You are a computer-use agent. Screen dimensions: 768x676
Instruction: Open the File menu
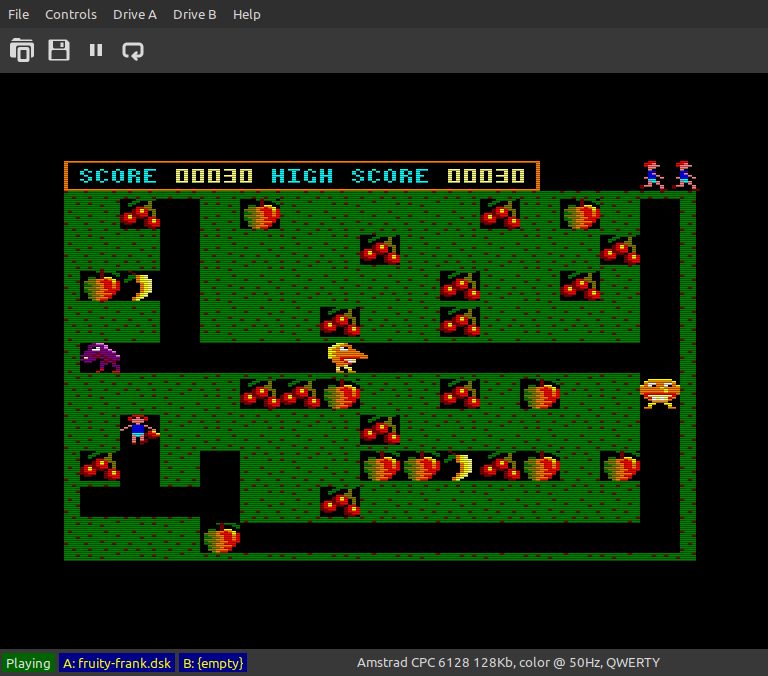[19, 15]
